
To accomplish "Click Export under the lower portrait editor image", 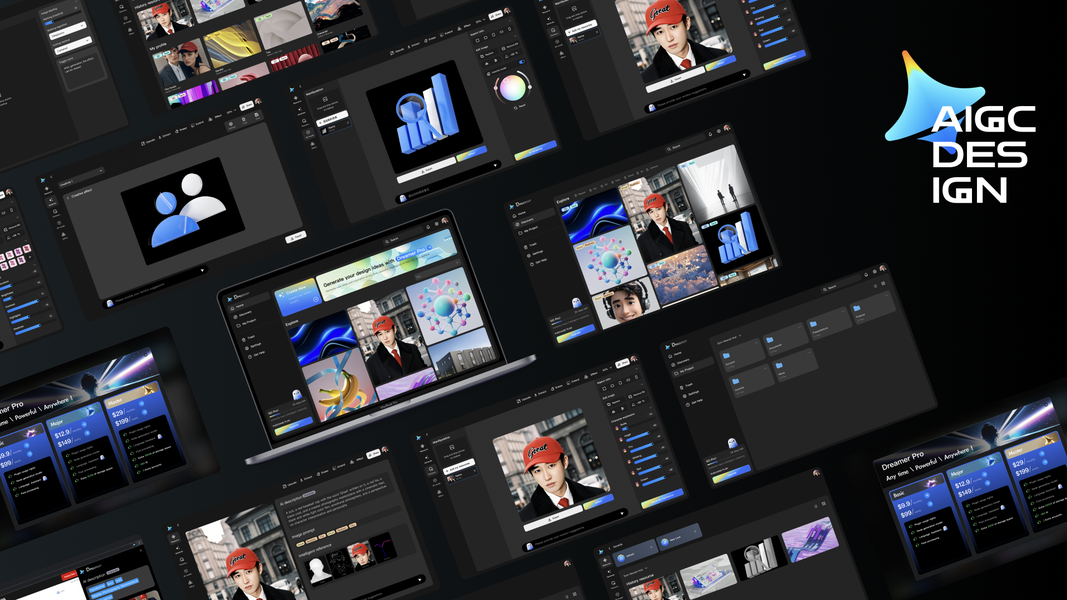I will tap(553, 518).
